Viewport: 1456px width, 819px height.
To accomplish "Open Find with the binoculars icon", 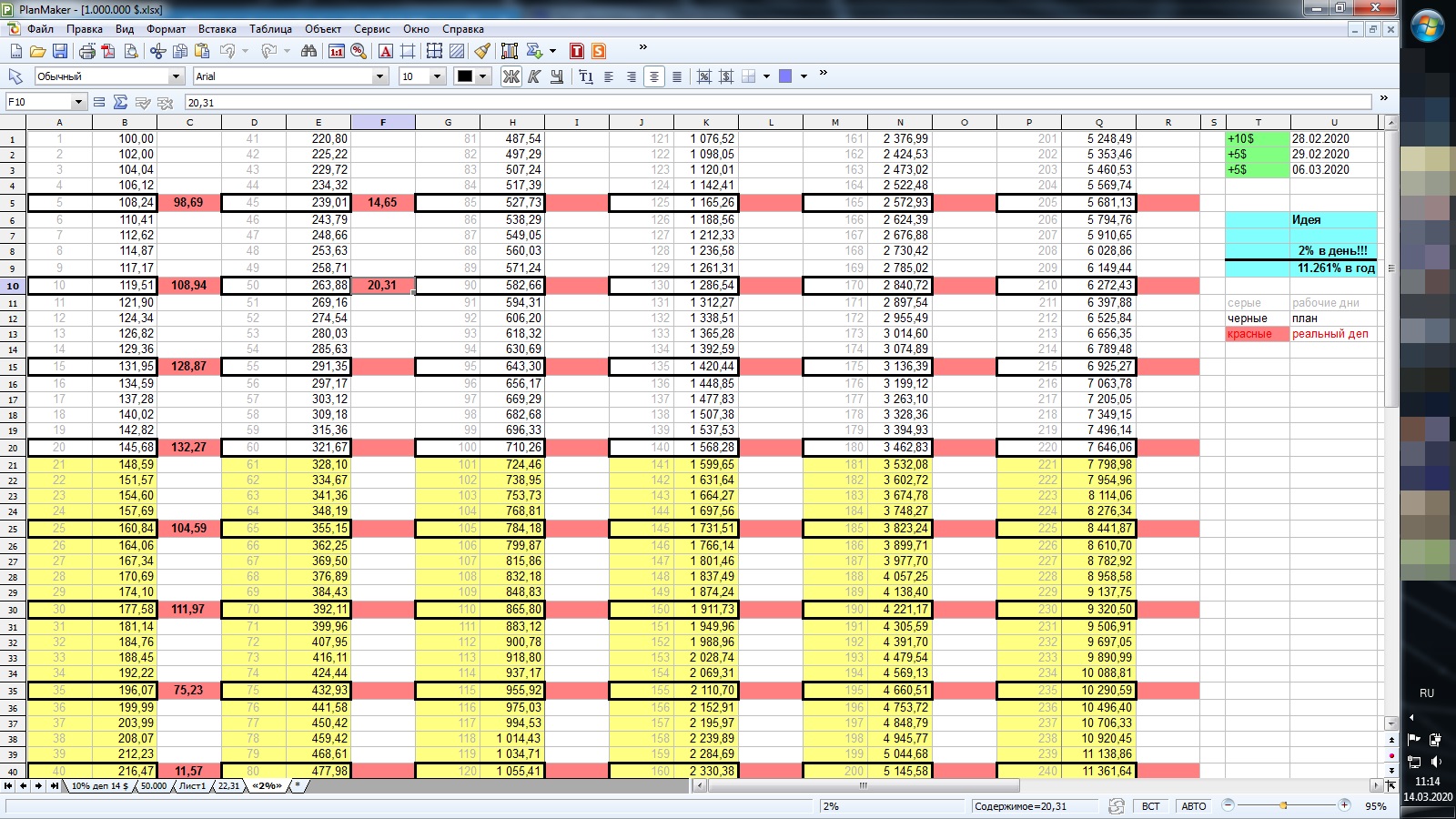I will click(x=309, y=51).
